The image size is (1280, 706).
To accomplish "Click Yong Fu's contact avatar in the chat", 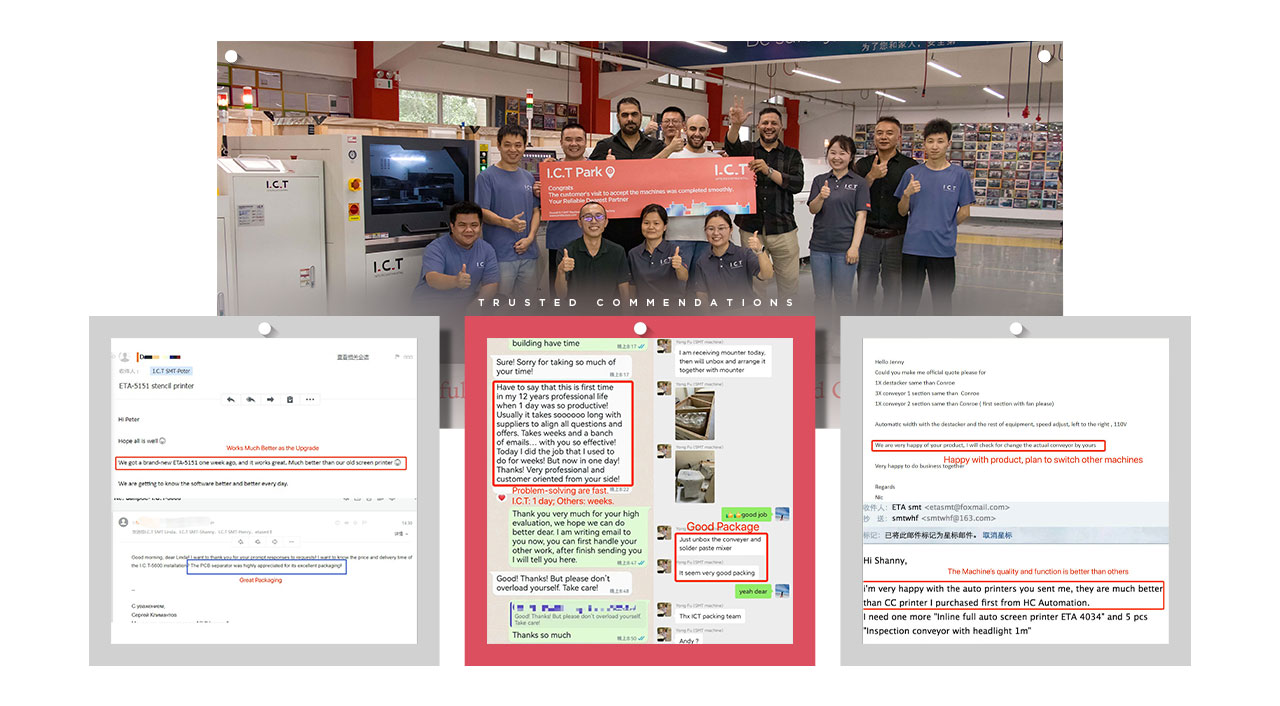I will [664, 346].
